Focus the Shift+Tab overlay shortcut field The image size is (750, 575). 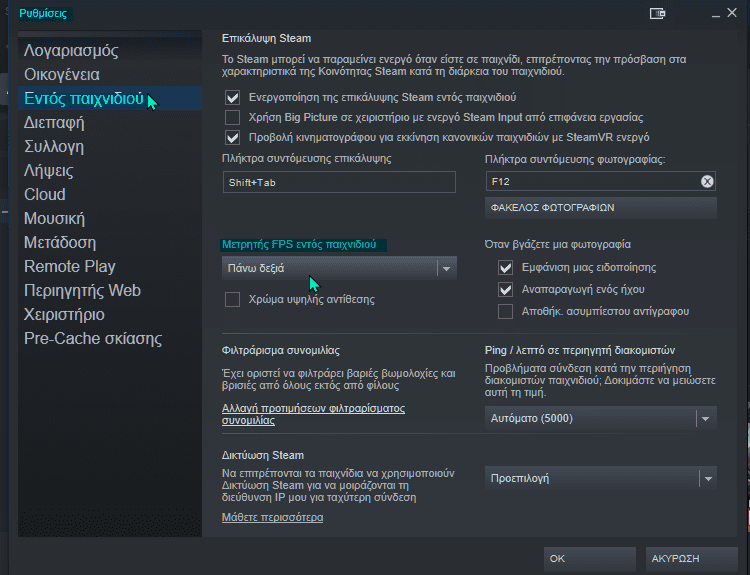339,182
